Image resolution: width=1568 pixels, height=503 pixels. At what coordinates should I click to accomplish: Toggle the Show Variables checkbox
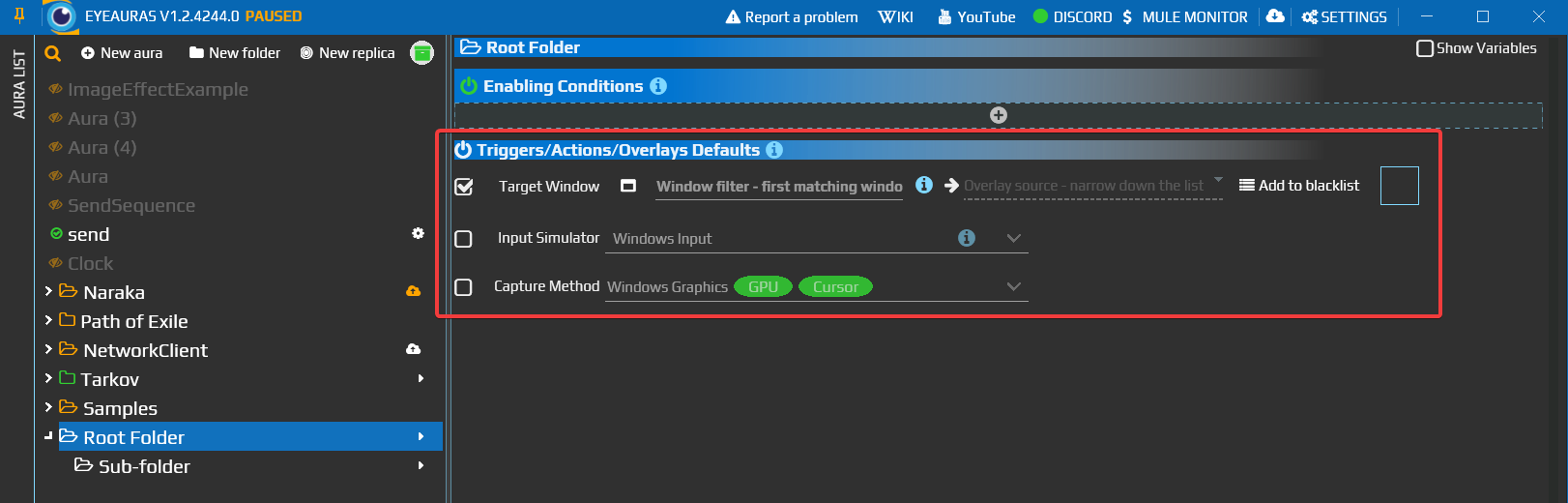tap(1424, 48)
